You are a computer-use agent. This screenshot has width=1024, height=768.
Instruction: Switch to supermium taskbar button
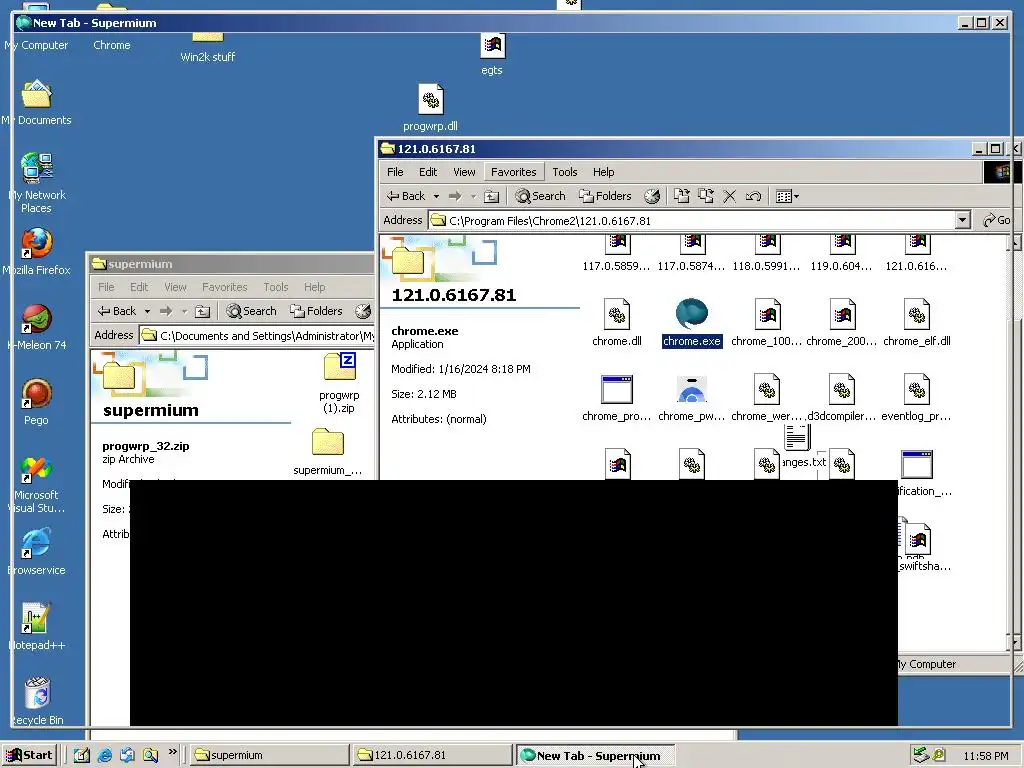click(x=269, y=755)
